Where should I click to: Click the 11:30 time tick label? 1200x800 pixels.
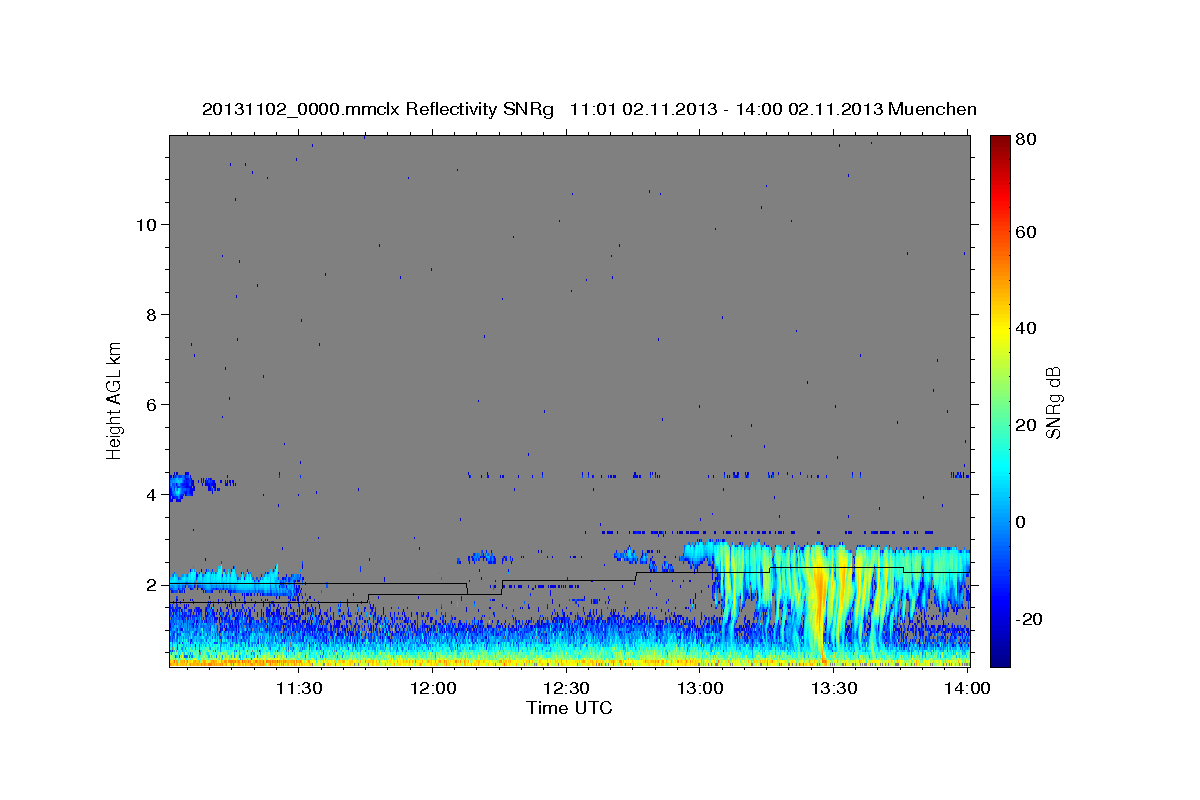[298, 689]
